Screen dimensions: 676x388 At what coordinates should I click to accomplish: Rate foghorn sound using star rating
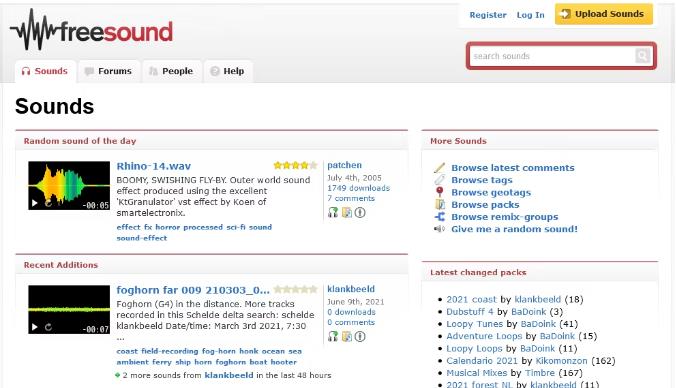pyautogui.click(x=296, y=289)
